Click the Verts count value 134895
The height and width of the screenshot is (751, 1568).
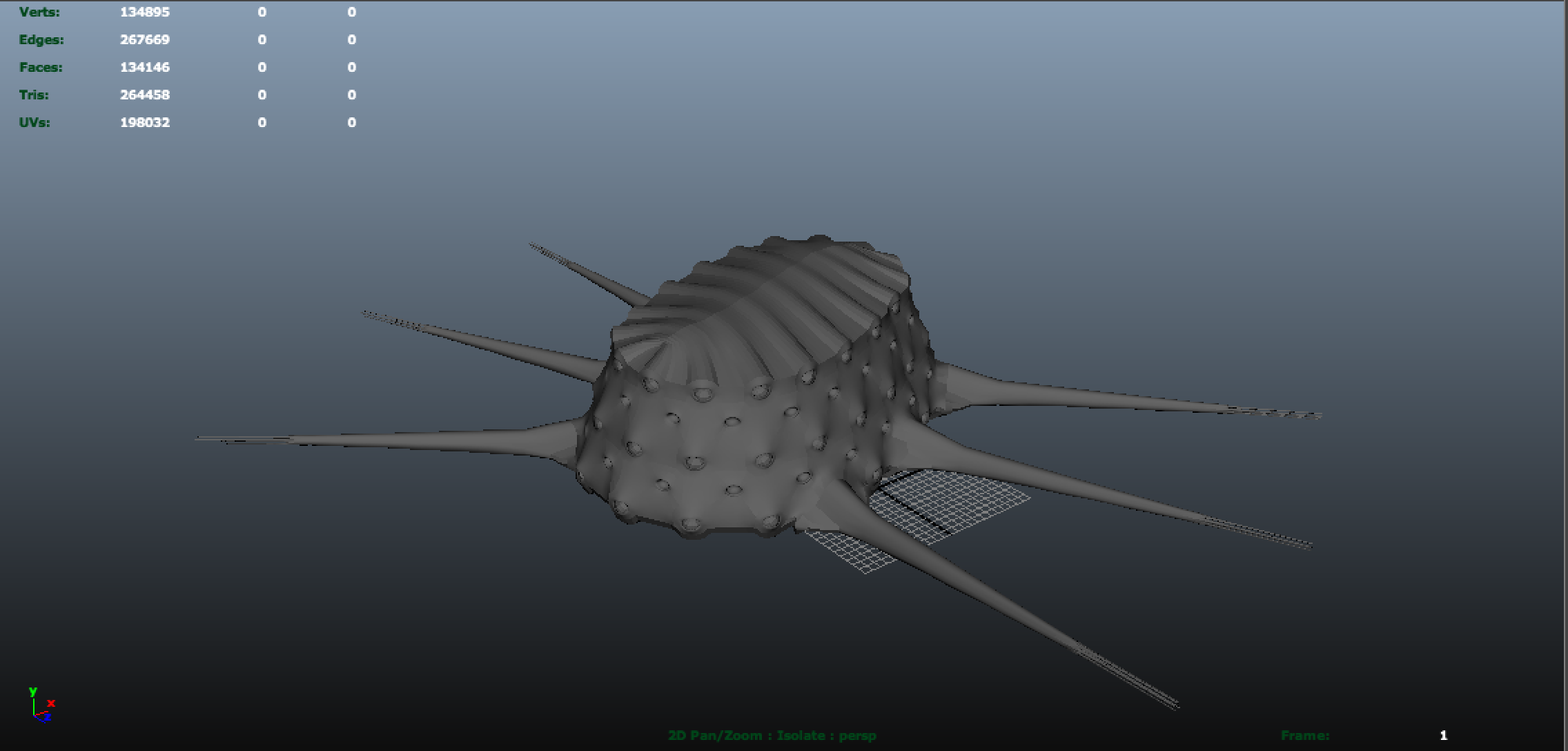point(145,12)
